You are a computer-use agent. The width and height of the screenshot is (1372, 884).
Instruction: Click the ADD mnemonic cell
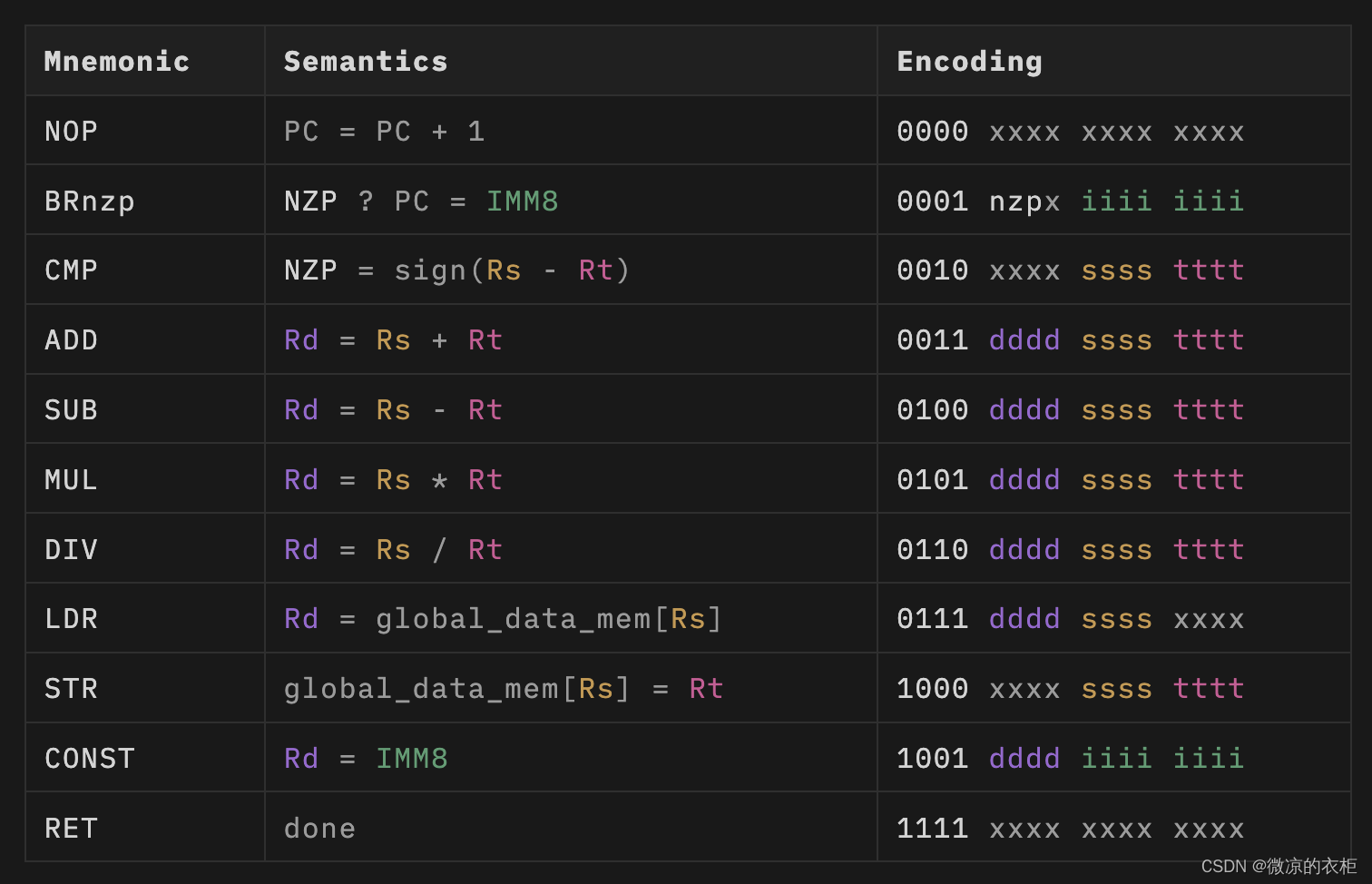click(72, 340)
